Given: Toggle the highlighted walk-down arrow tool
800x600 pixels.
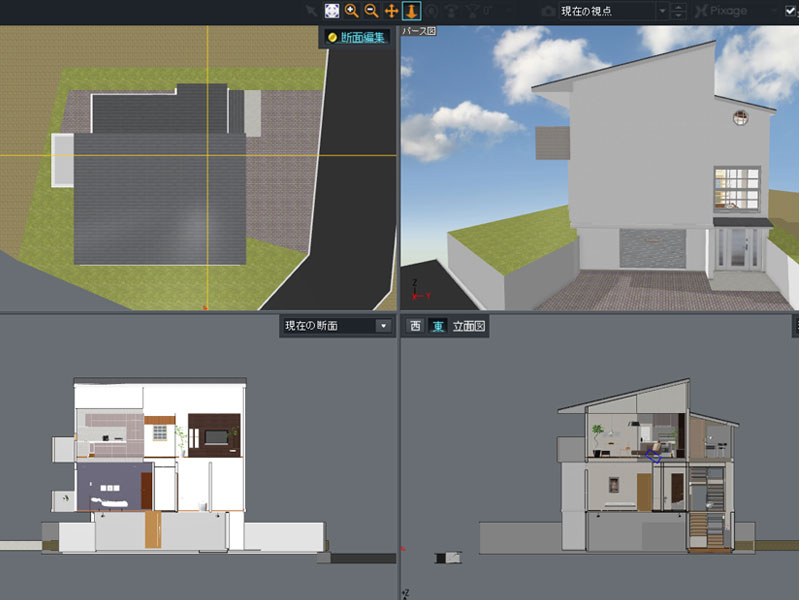Looking at the screenshot, I should [x=411, y=11].
